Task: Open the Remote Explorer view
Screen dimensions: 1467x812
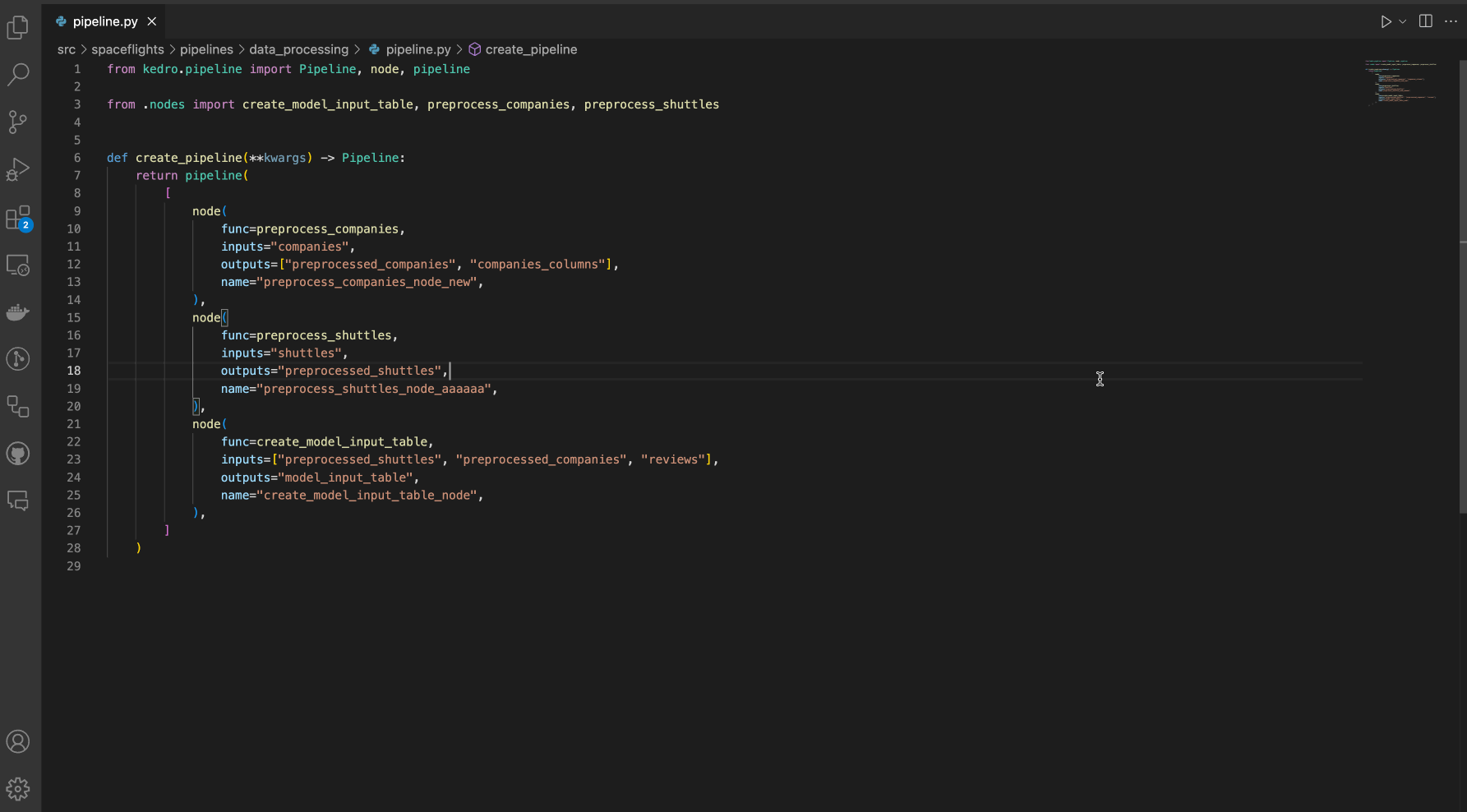Action: tap(18, 265)
